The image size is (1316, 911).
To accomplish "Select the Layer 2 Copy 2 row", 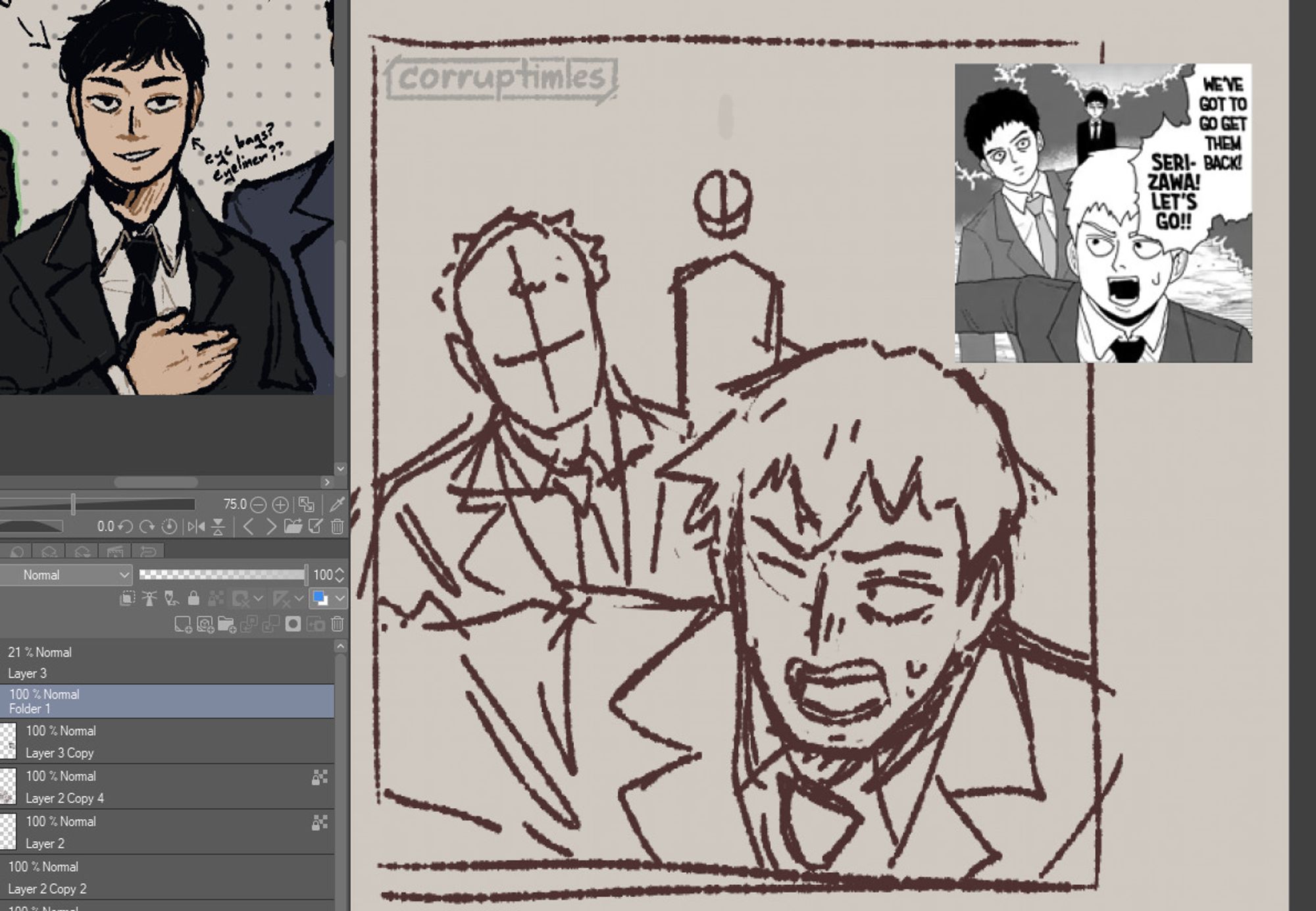I will tap(167, 877).
